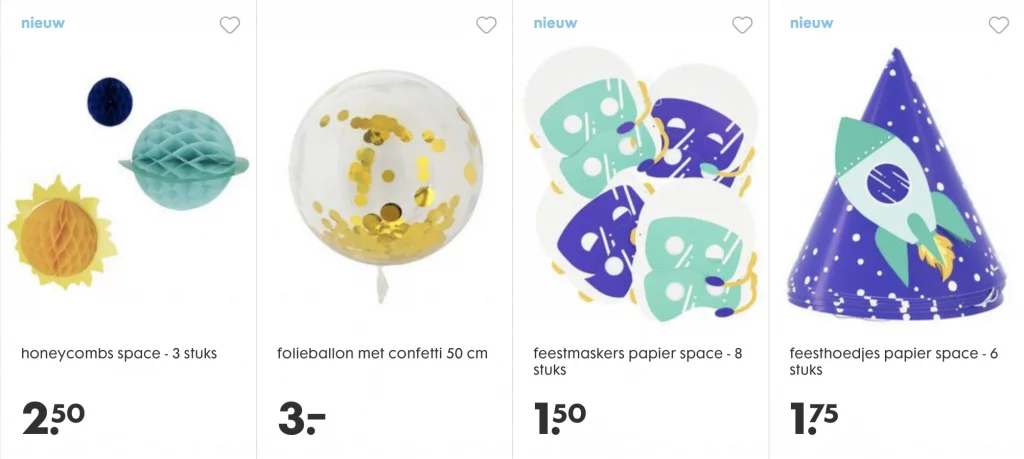Click the 1.75 price of feesthoedjes

pyautogui.click(x=814, y=418)
